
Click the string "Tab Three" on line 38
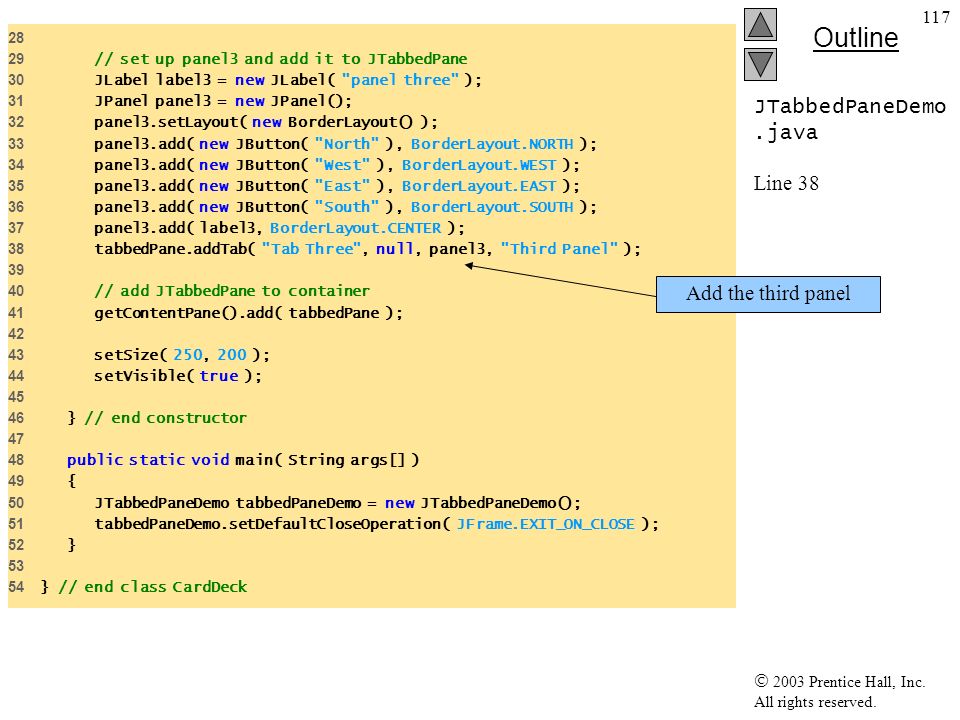coord(311,249)
